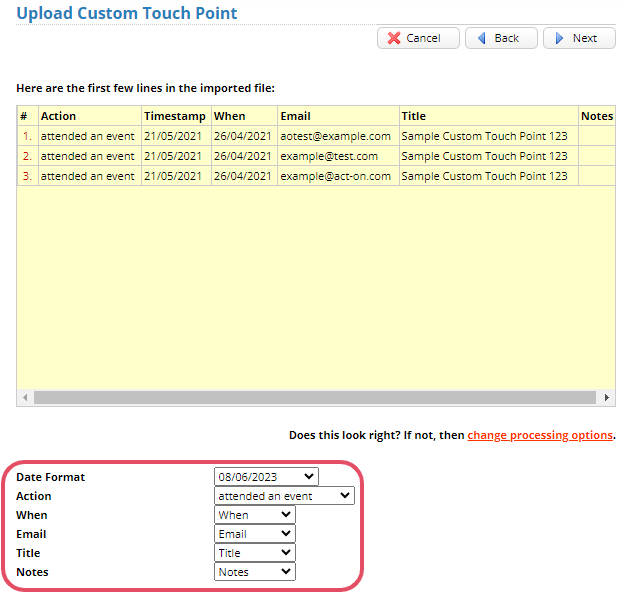620x595 pixels.
Task: Click row number 2 in the preview table
Action: [27, 156]
